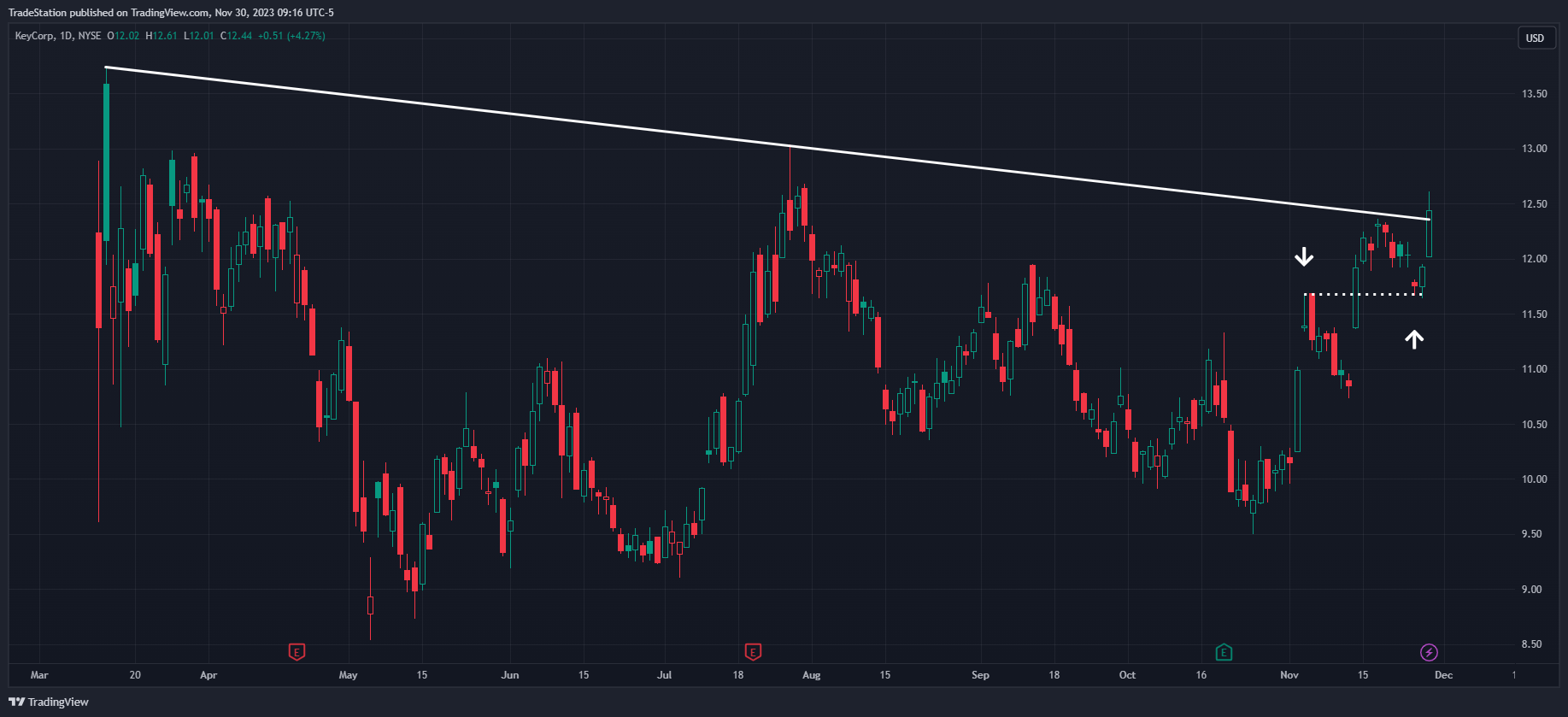
Task: Select the dotted horizontal line near 11.70
Action: coord(1363,295)
